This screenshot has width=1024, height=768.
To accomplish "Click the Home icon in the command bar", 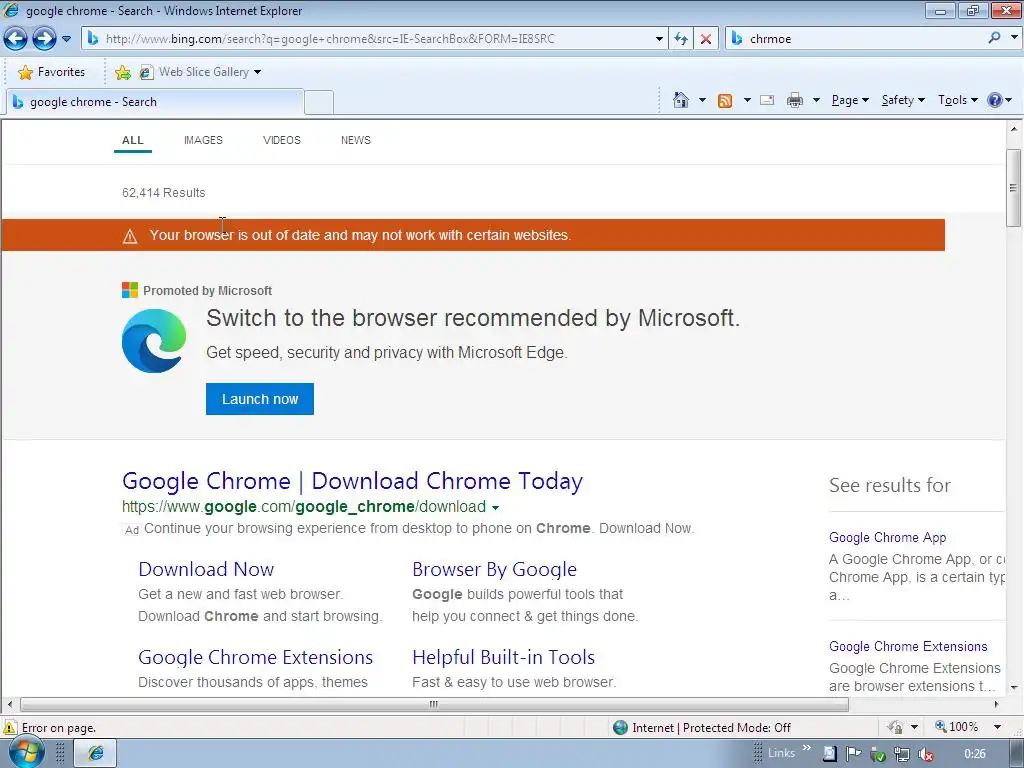I will click(x=680, y=100).
